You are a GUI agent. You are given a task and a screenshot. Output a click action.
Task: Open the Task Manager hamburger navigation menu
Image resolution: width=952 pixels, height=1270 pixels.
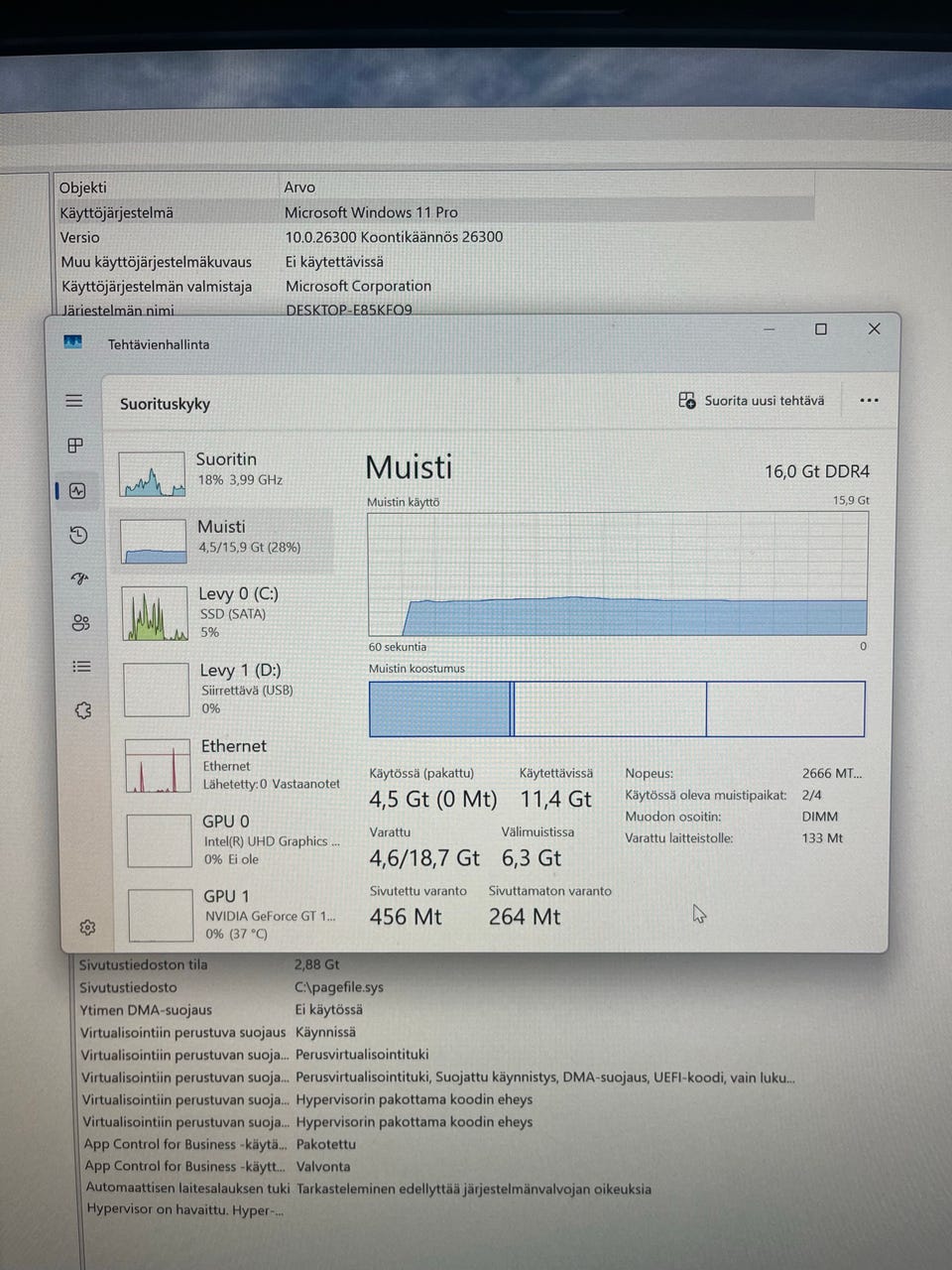point(74,401)
